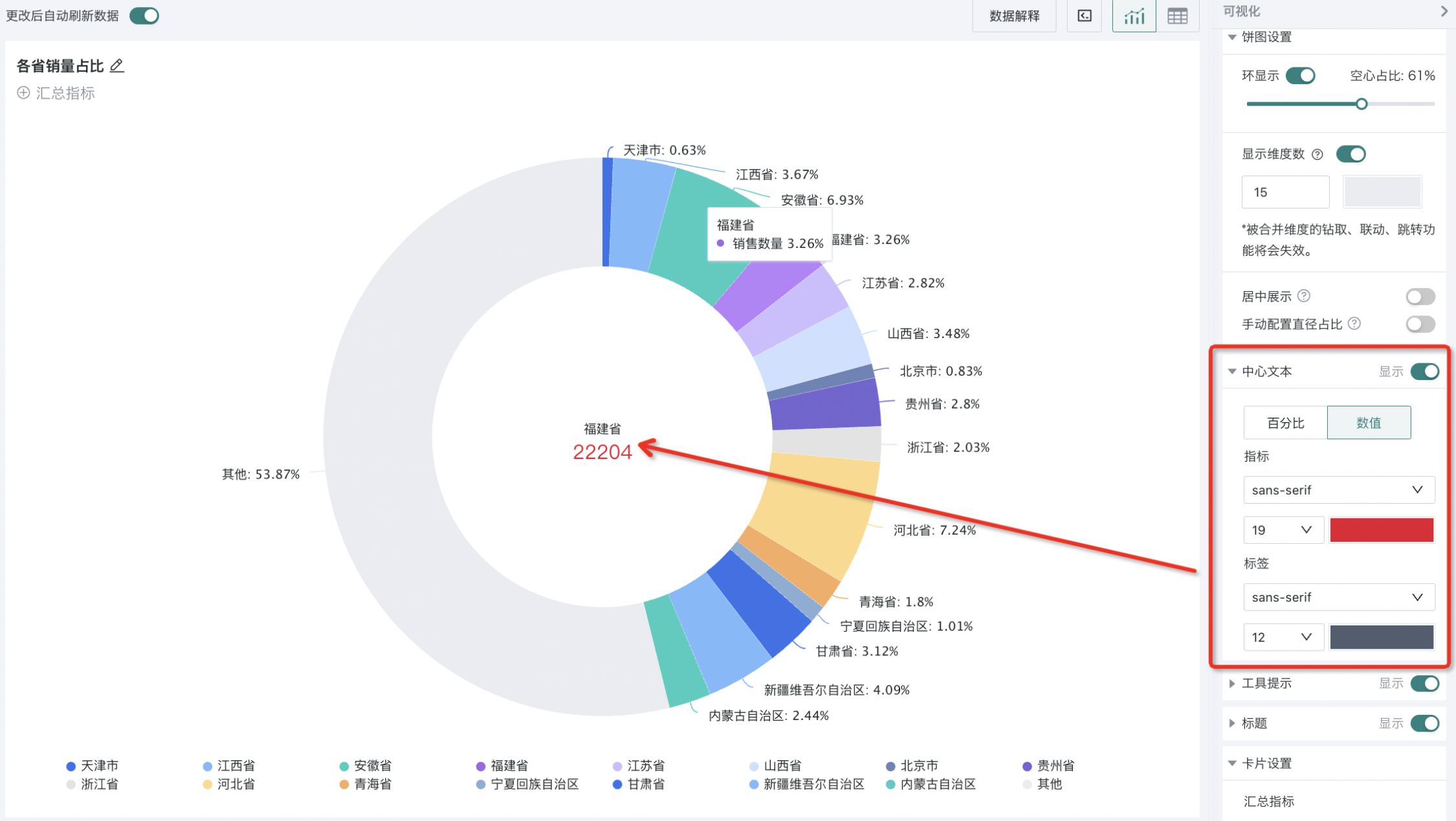Click the plus icon for 汇总指标
Screen dimensions: 1456x821
coord(23,93)
